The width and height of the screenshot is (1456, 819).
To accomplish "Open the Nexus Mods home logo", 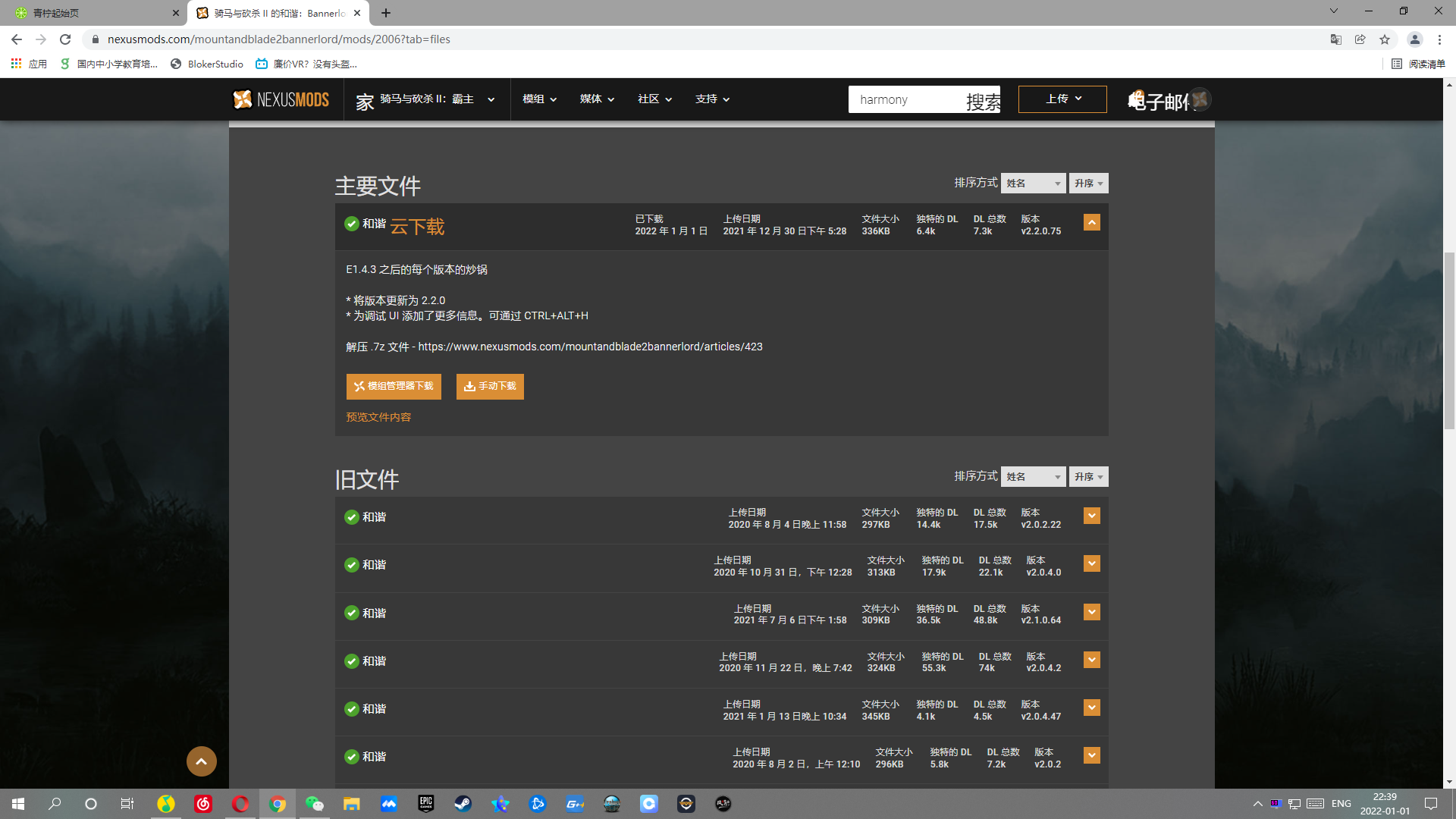I will point(281,99).
